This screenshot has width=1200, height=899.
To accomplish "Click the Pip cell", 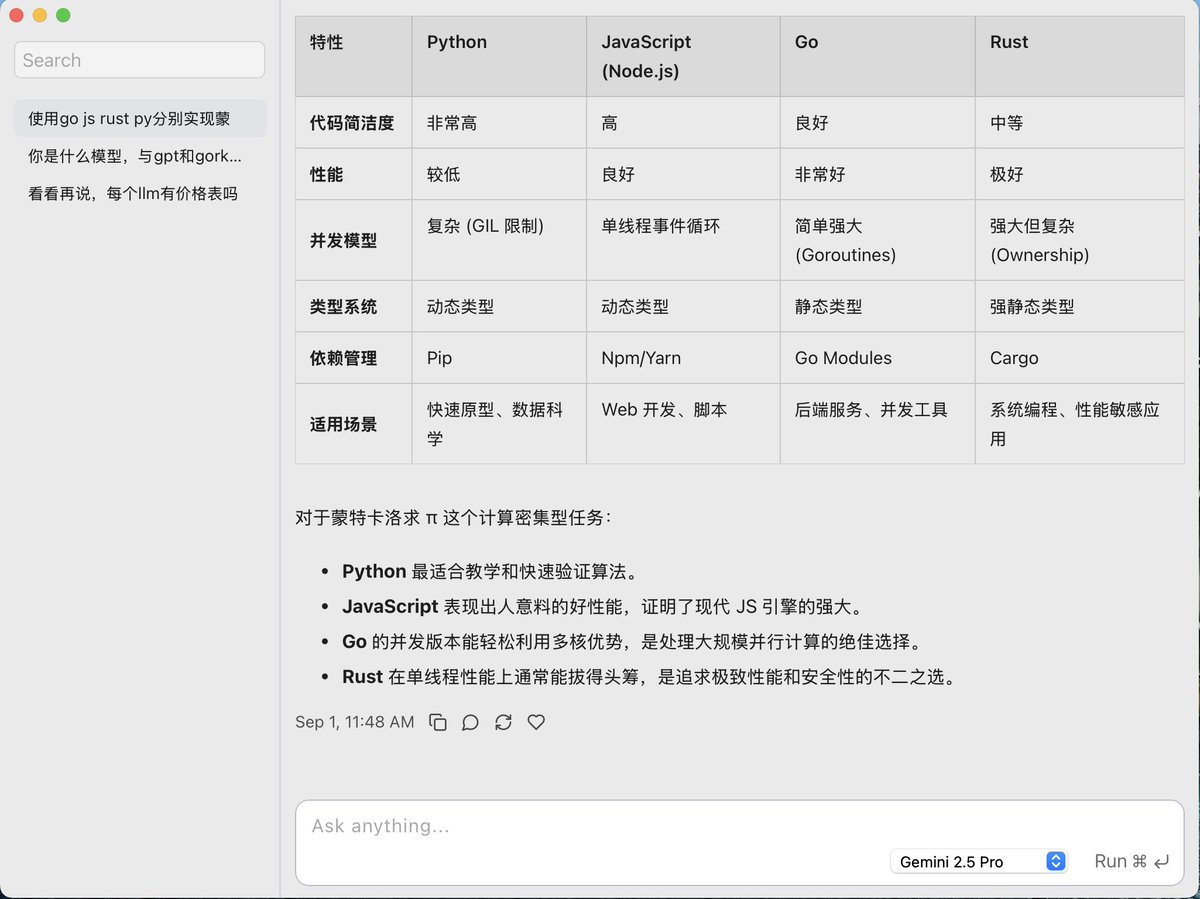I will coord(499,358).
